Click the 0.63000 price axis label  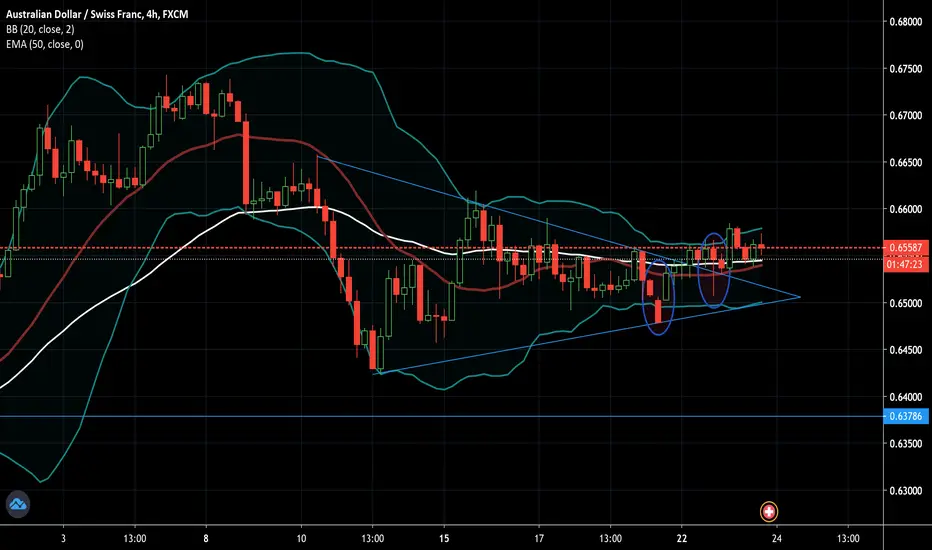[x=906, y=491]
